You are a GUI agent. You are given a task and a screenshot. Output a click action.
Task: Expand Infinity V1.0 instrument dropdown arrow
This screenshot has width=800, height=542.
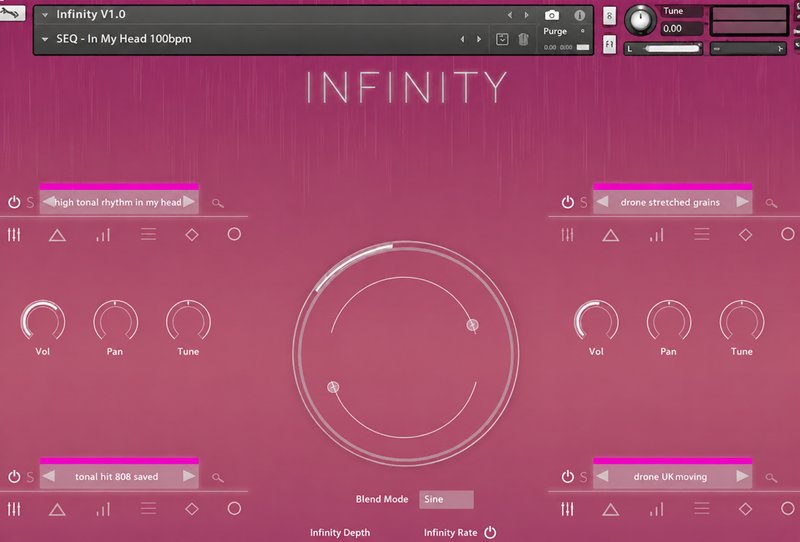click(x=45, y=15)
